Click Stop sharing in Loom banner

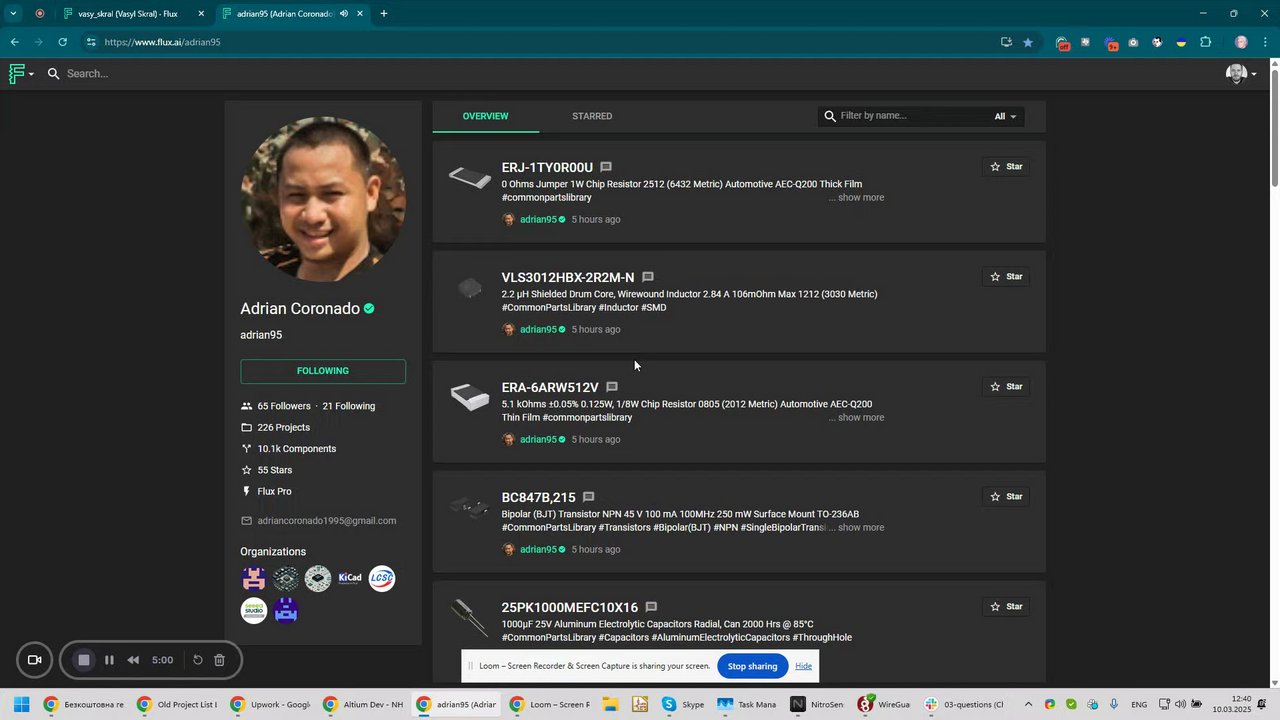tap(752, 666)
